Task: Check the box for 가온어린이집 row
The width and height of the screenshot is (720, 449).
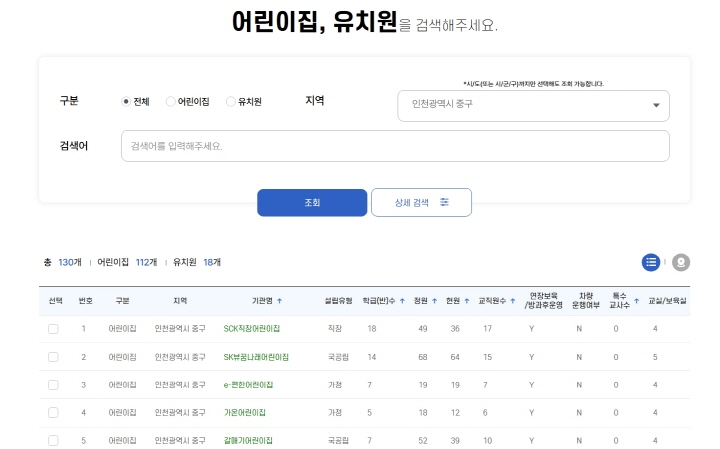Action: (x=53, y=413)
